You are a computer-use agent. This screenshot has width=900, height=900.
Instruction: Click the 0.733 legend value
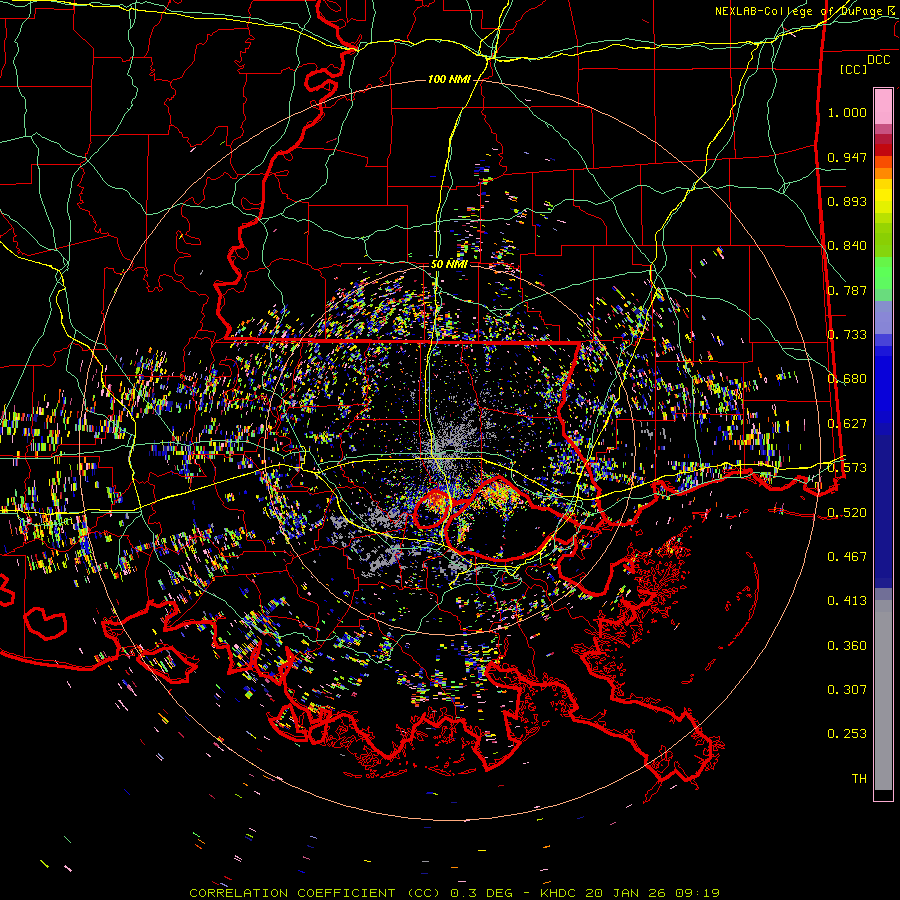[x=847, y=335]
